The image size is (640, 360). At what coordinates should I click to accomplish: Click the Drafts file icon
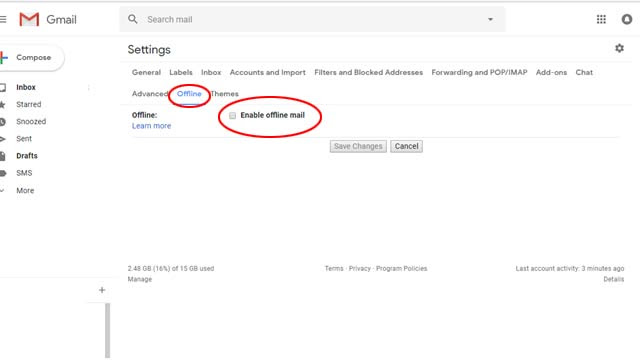[x=2, y=156]
